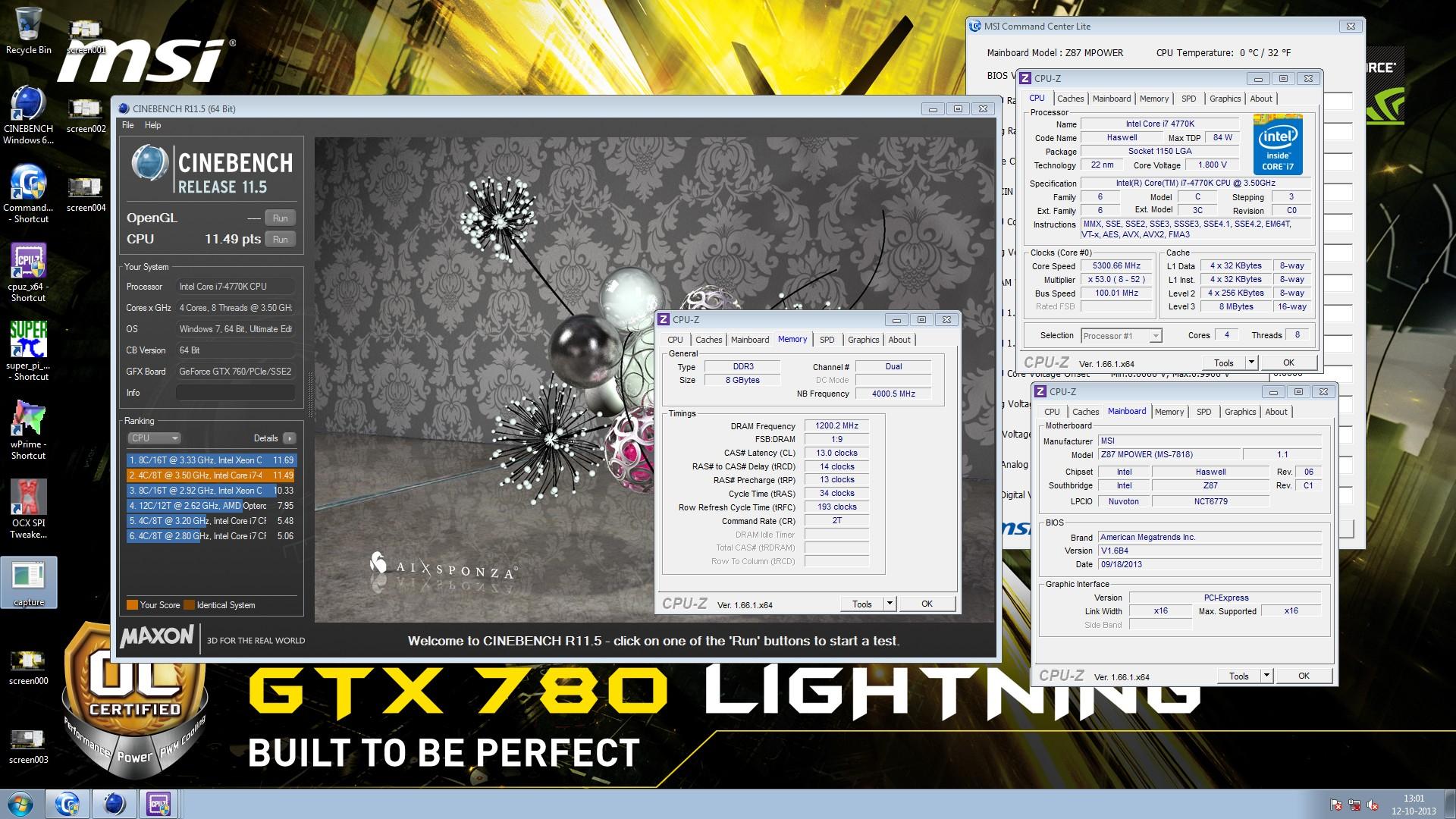The height and width of the screenshot is (819, 1456).
Task: Switch to SPD tab in CPU-Z Memory window
Action: click(827, 340)
